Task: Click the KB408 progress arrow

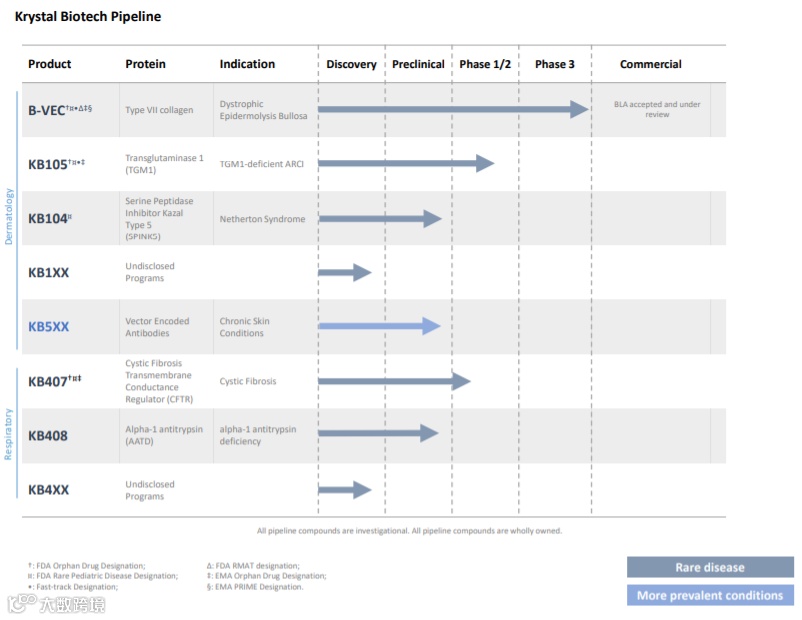Action: [x=378, y=433]
